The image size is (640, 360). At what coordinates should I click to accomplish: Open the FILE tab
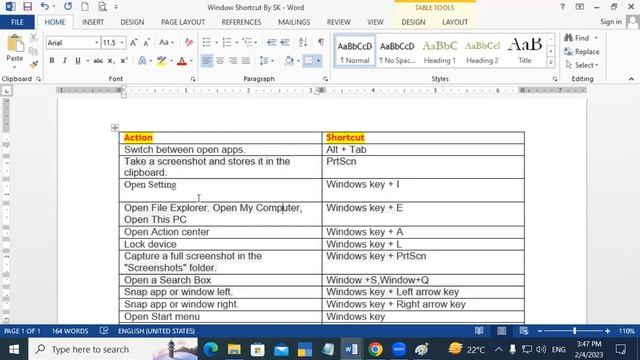click(17, 22)
